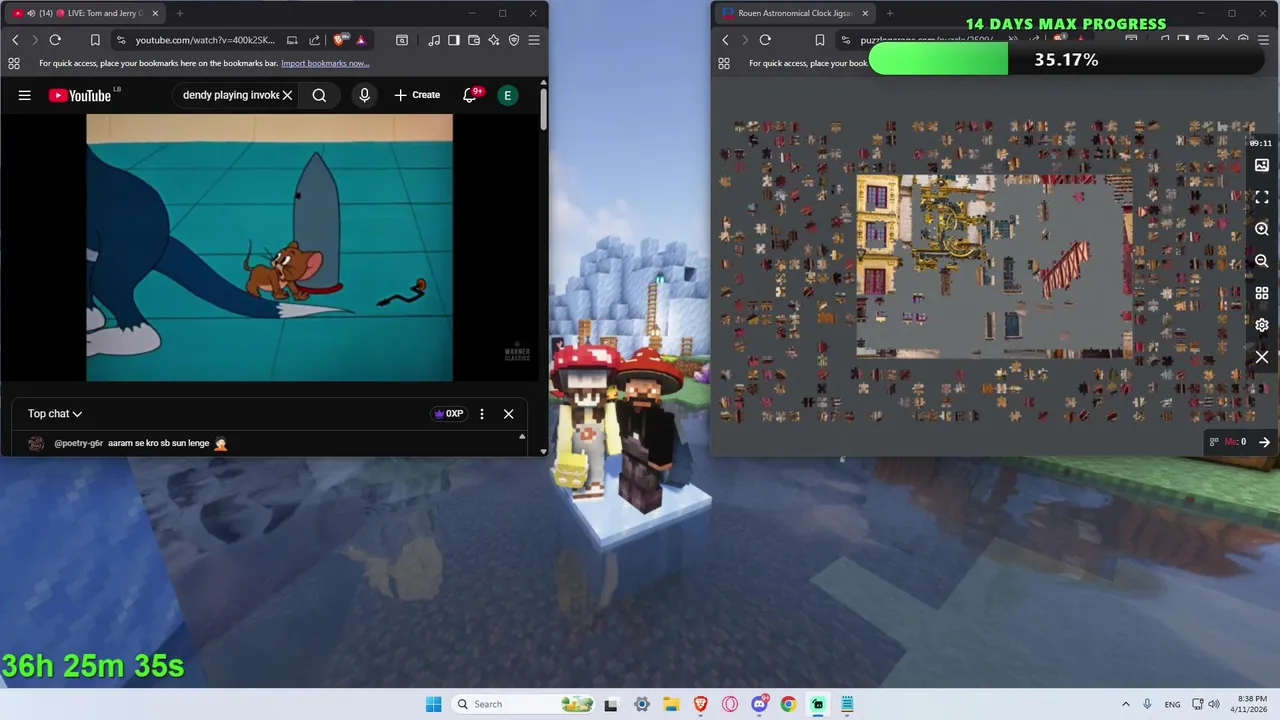Open Discord from taskbar
The height and width of the screenshot is (720, 1280).
(x=759, y=704)
